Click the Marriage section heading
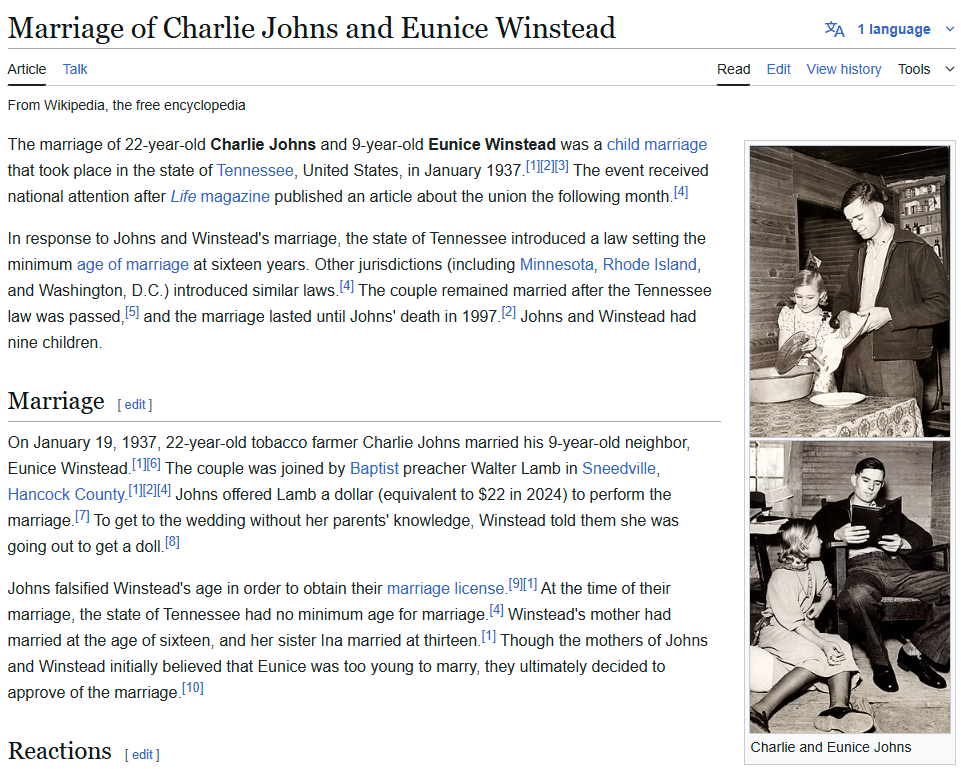Image resolution: width=961 pixels, height=769 pixels. click(x=56, y=401)
